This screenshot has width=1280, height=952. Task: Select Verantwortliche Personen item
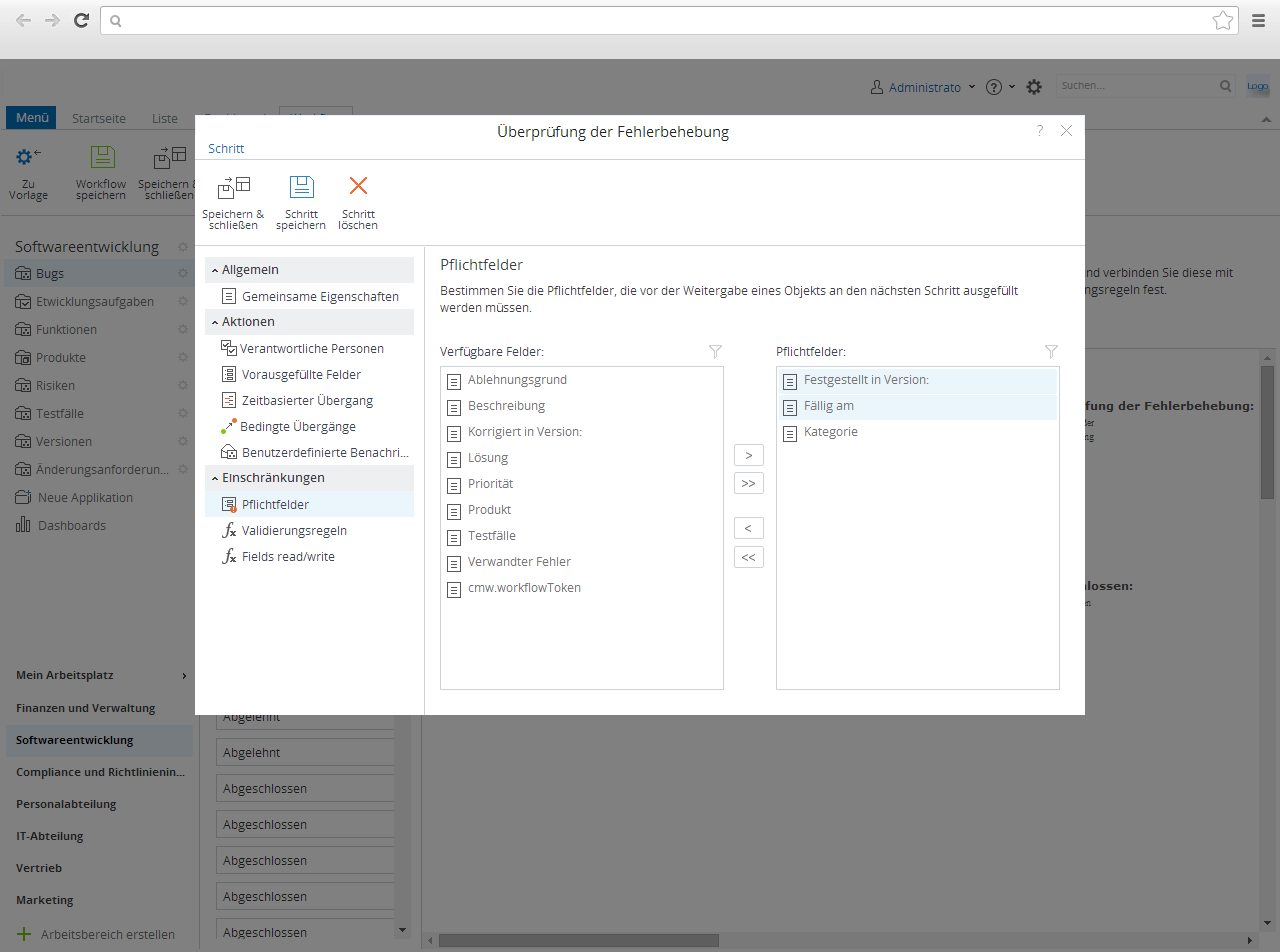(x=309, y=348)
